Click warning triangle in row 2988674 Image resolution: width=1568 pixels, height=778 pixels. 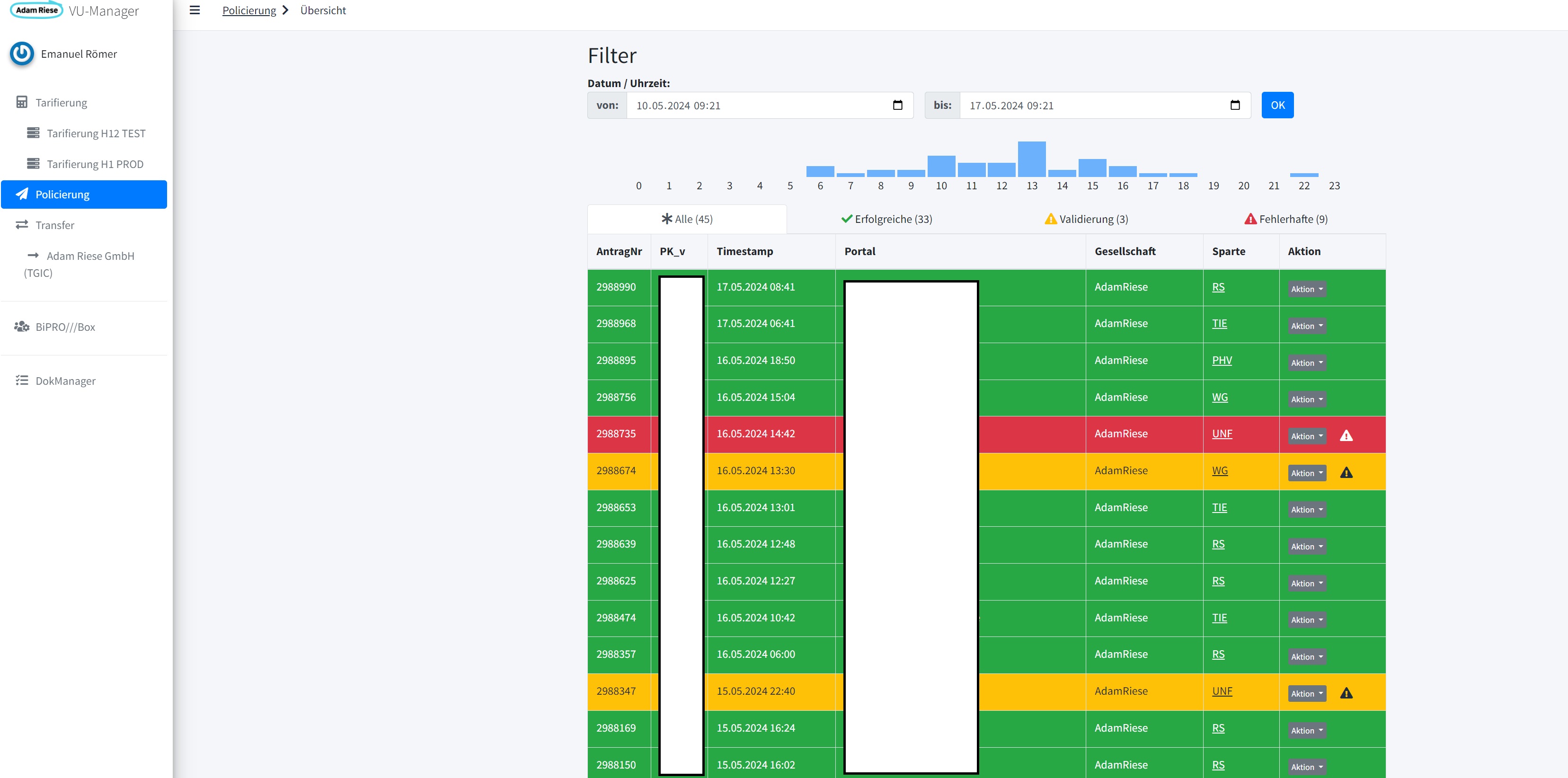1346,473
